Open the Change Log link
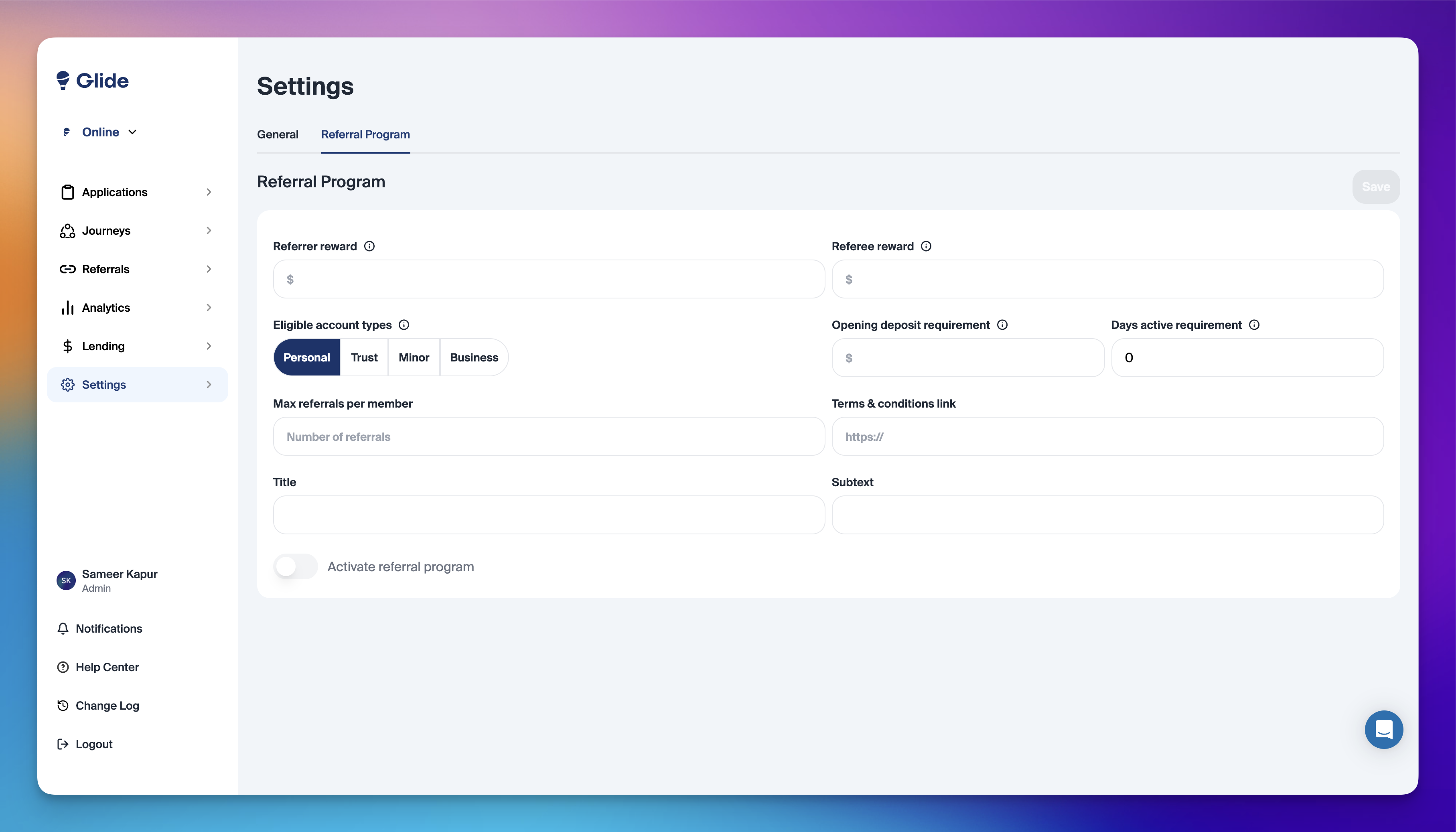 point(107,706)
